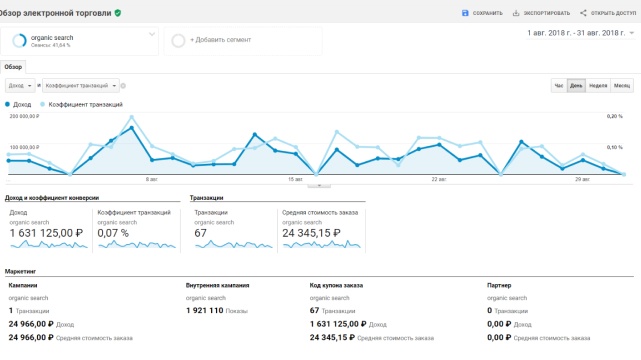Viewport: 641px width, 360px height.
Task: Click the '22 авг.' chart axis label
Action: coord(439,179)
